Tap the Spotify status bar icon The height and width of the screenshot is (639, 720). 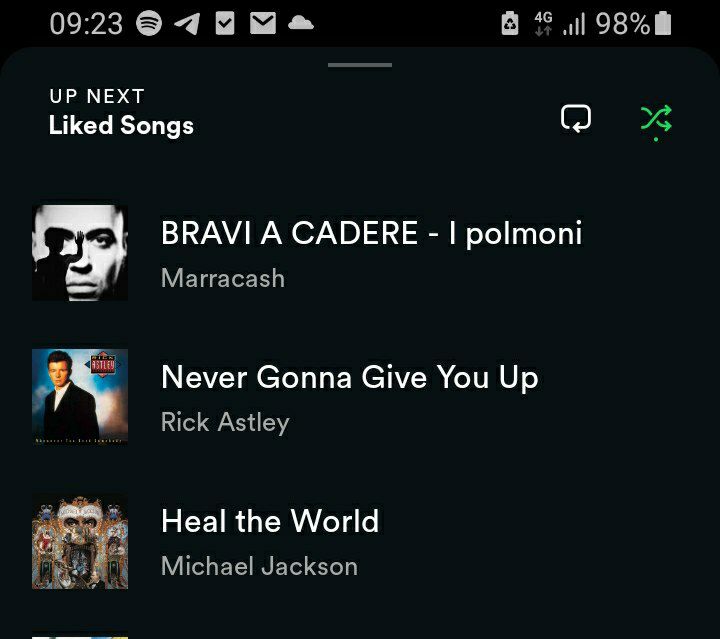(149, 23)
